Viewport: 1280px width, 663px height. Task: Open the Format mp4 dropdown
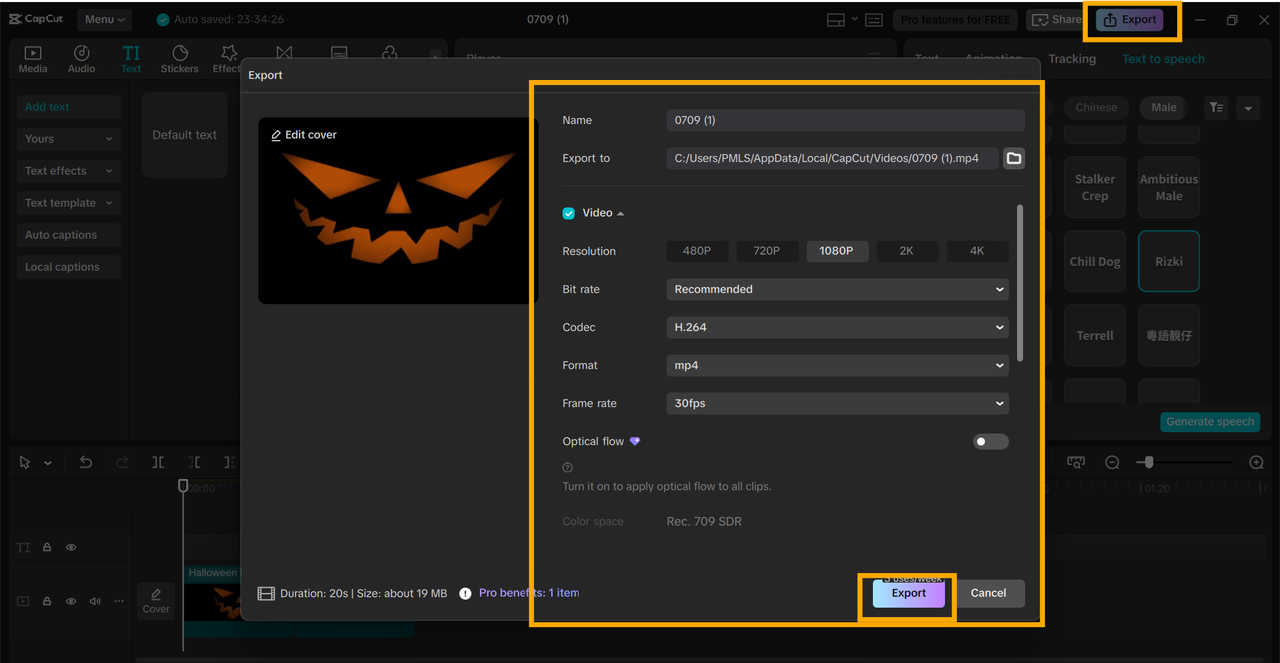838,365
